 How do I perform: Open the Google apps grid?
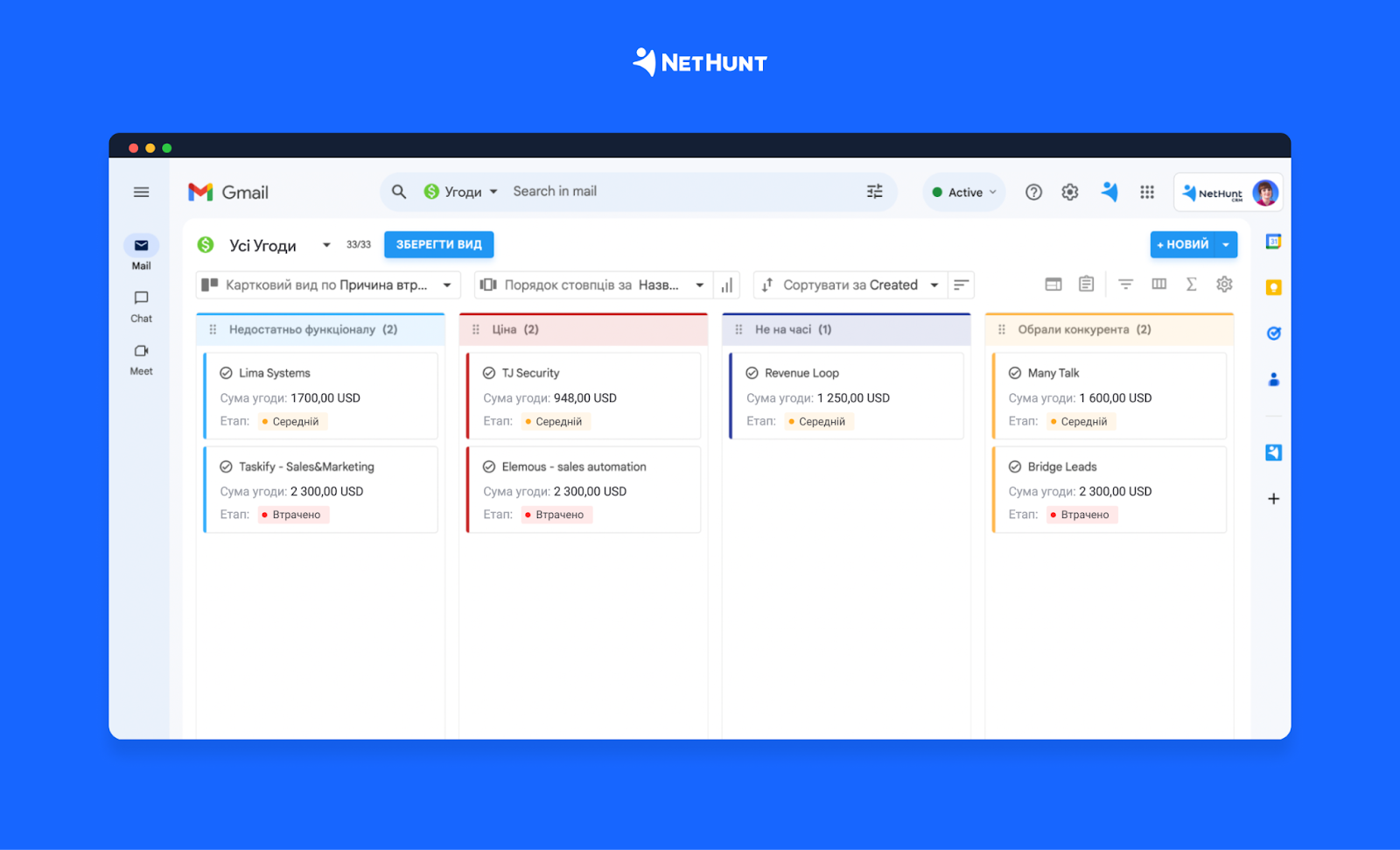1147,192
